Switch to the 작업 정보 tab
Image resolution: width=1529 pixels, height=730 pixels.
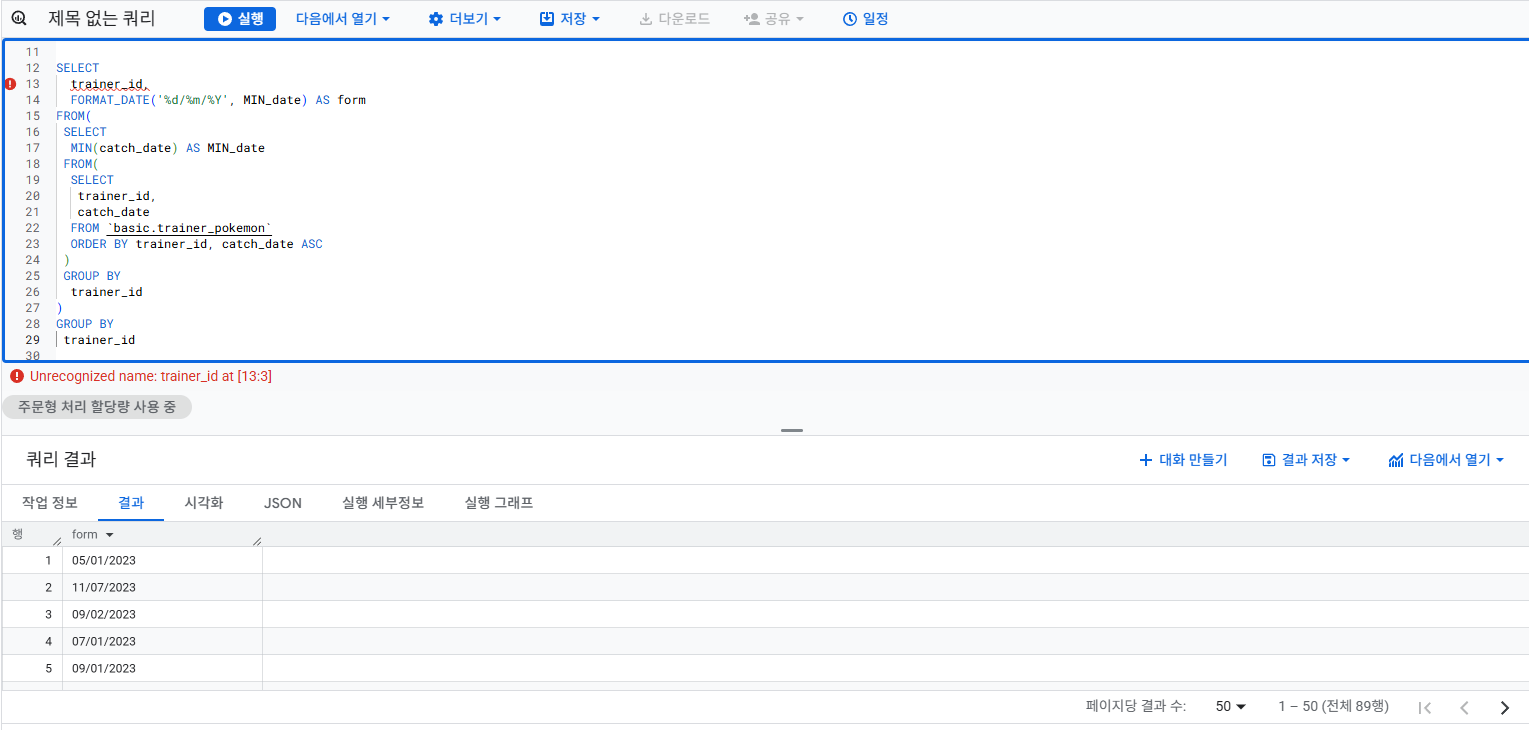pos(50,503)
